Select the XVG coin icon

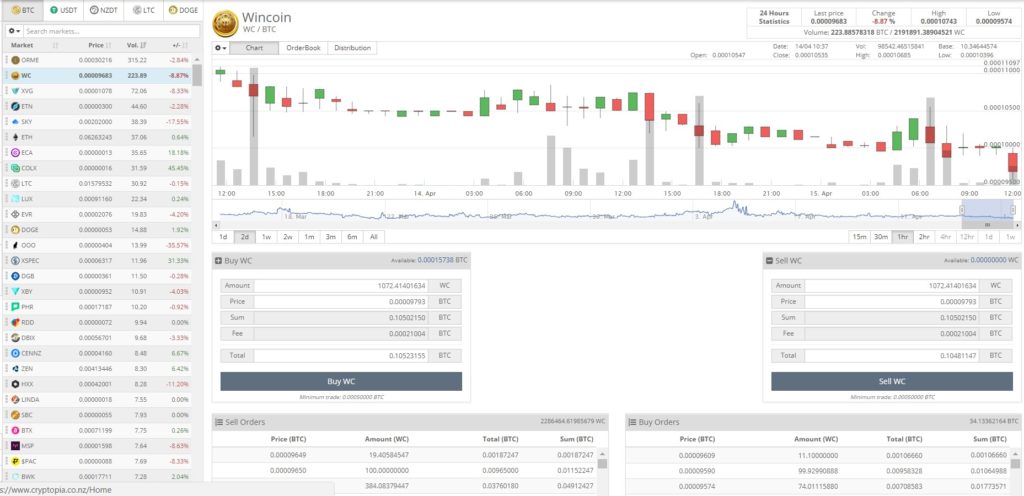click(15, 91)
